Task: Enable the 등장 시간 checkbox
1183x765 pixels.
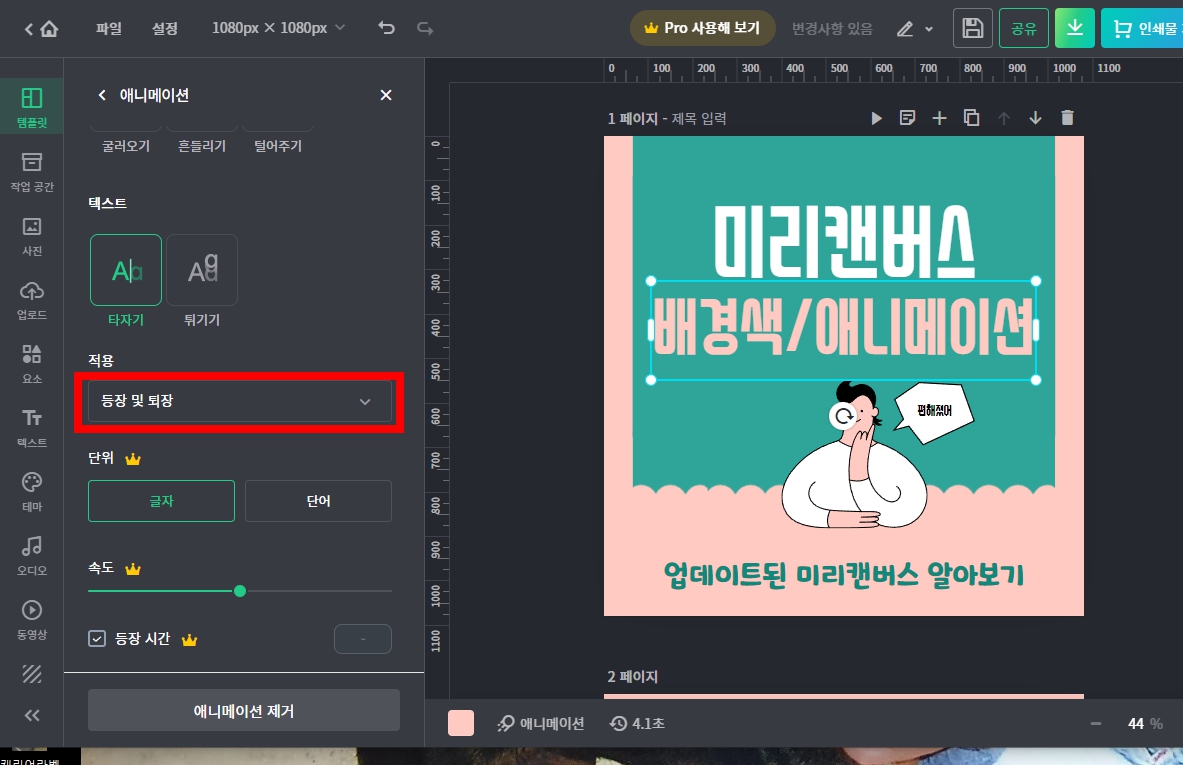Action: pos(96,639)
